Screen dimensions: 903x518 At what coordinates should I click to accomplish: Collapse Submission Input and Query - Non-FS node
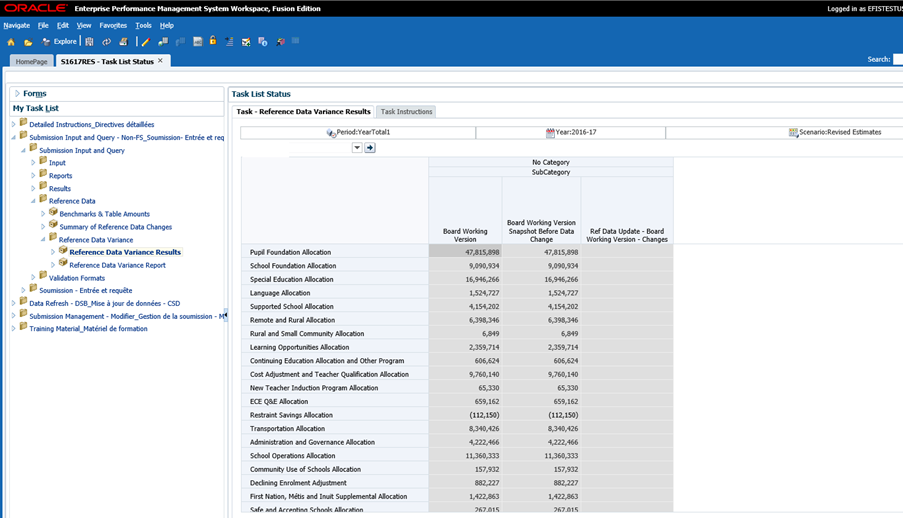pyautogui.click(x=14, y=138)
